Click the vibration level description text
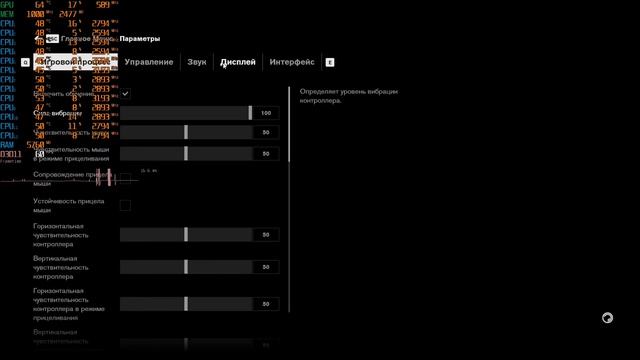The height and width of the screenshot is (360, 640). click(349, 96)
